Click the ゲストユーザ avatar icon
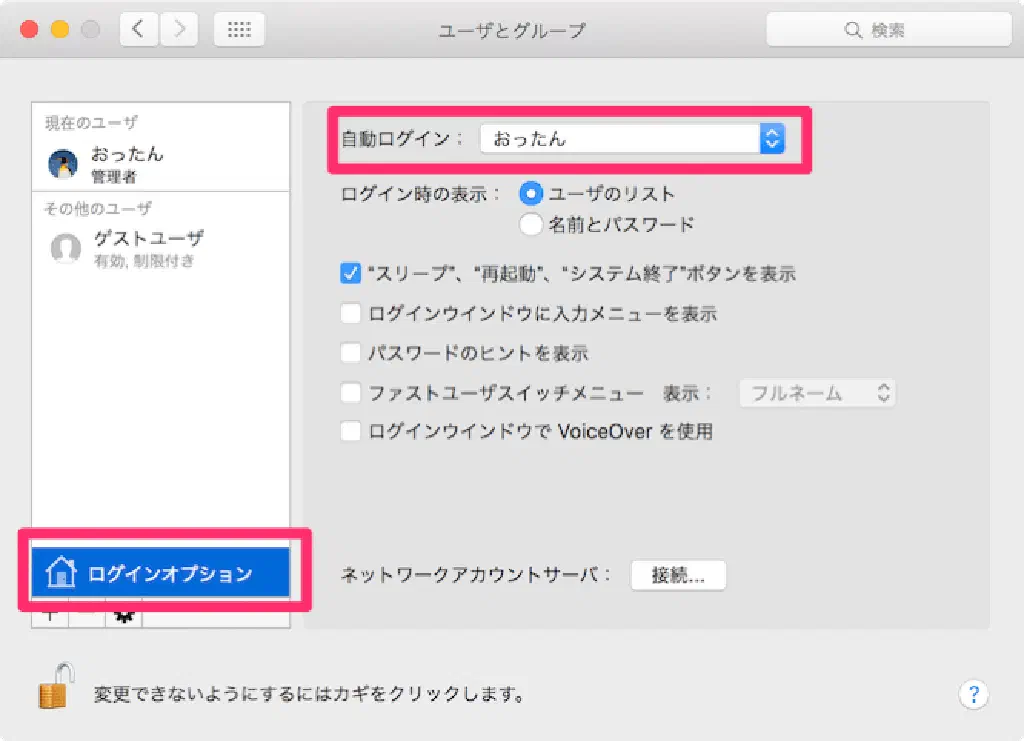 65,248
